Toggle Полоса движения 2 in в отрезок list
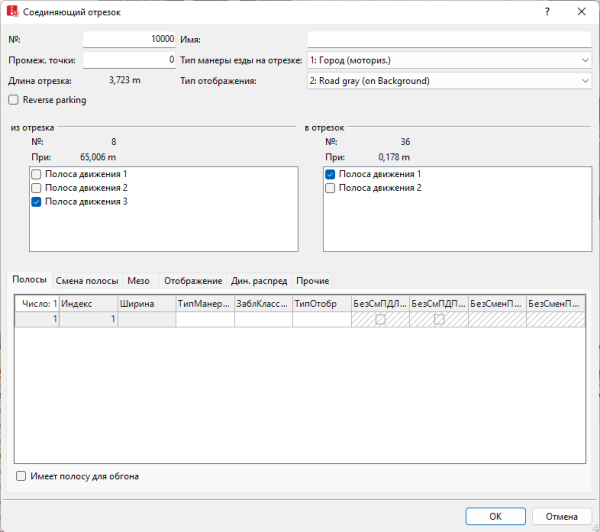The height and width of the screenshot is (532, 600). coord(331,188)
